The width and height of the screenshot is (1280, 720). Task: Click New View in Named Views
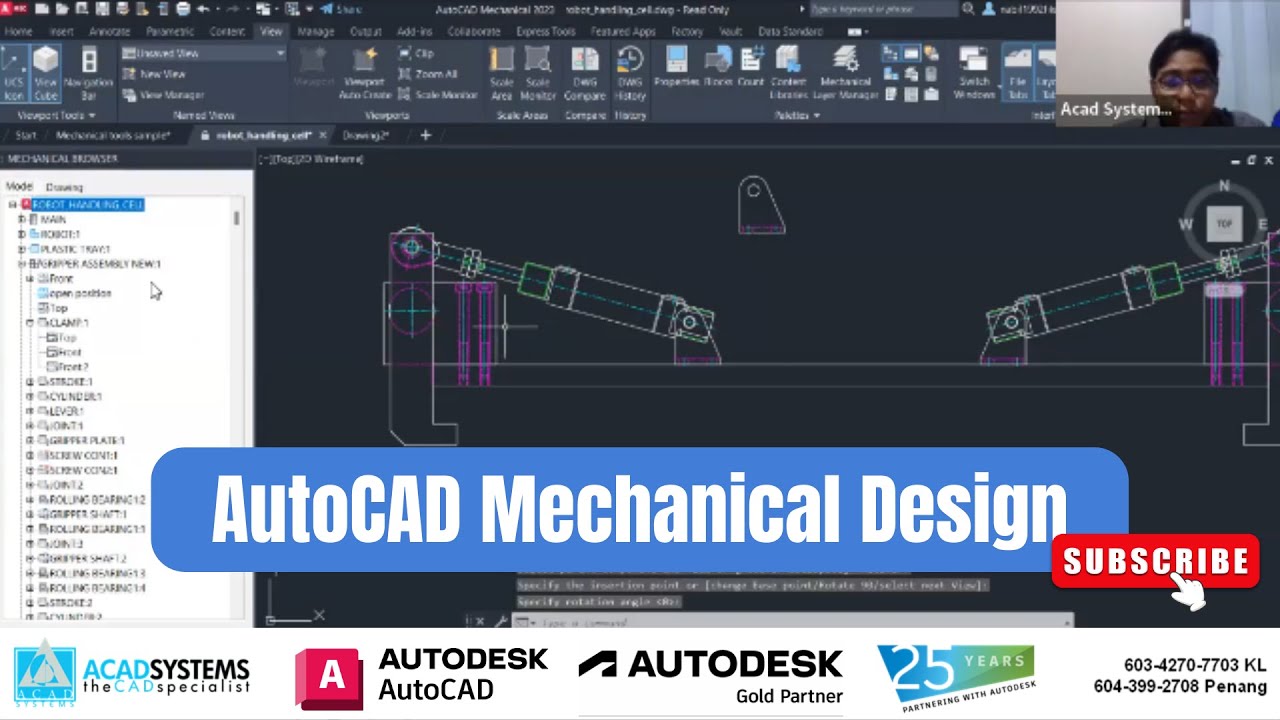155,74
